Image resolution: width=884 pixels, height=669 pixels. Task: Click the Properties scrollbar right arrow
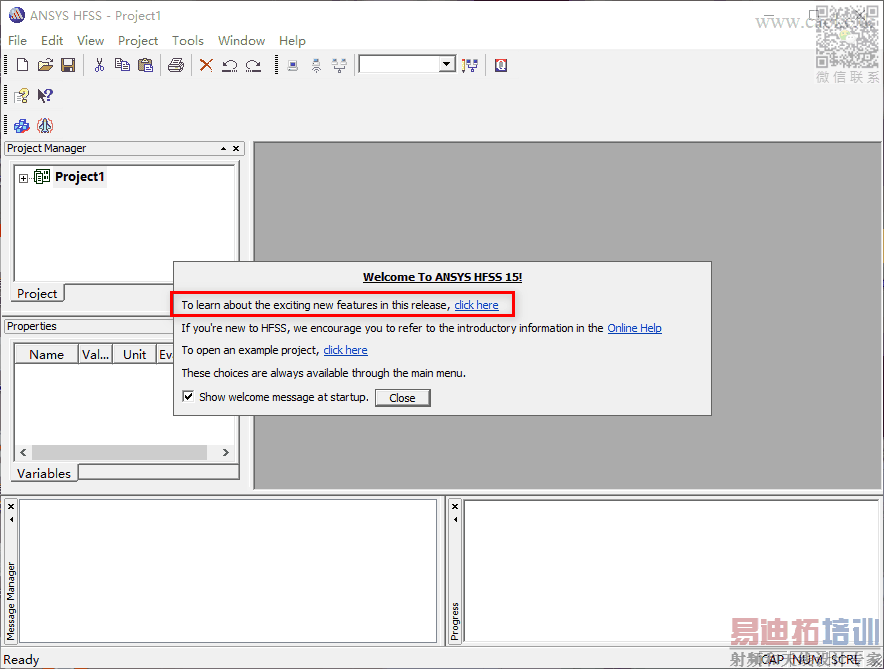click(x=226, y=452)
